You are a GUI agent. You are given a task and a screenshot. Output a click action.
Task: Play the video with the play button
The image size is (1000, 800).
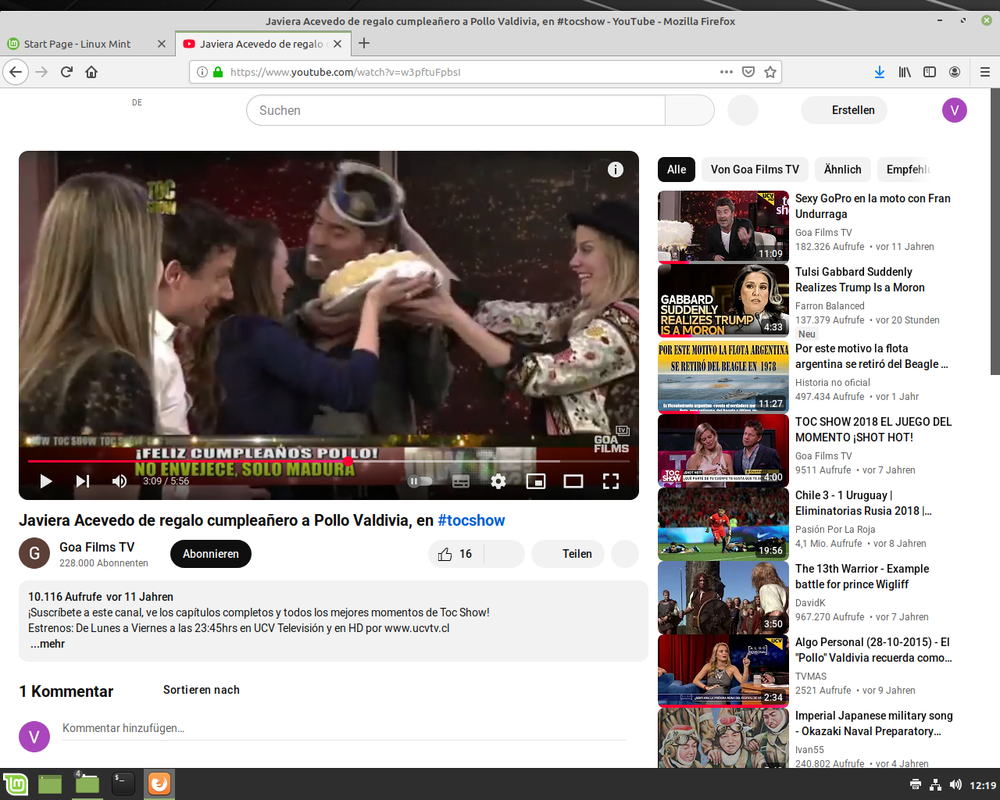coord(45,481)
